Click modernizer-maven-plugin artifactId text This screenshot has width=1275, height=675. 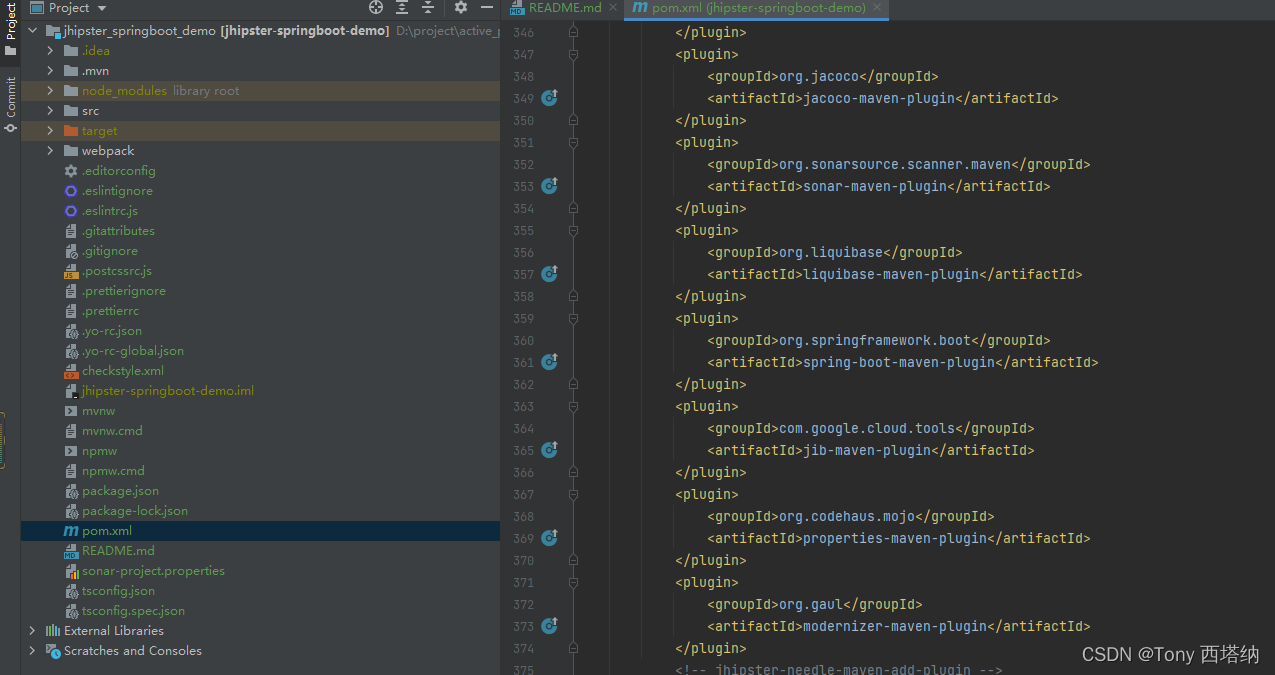(x=896, y=626)
